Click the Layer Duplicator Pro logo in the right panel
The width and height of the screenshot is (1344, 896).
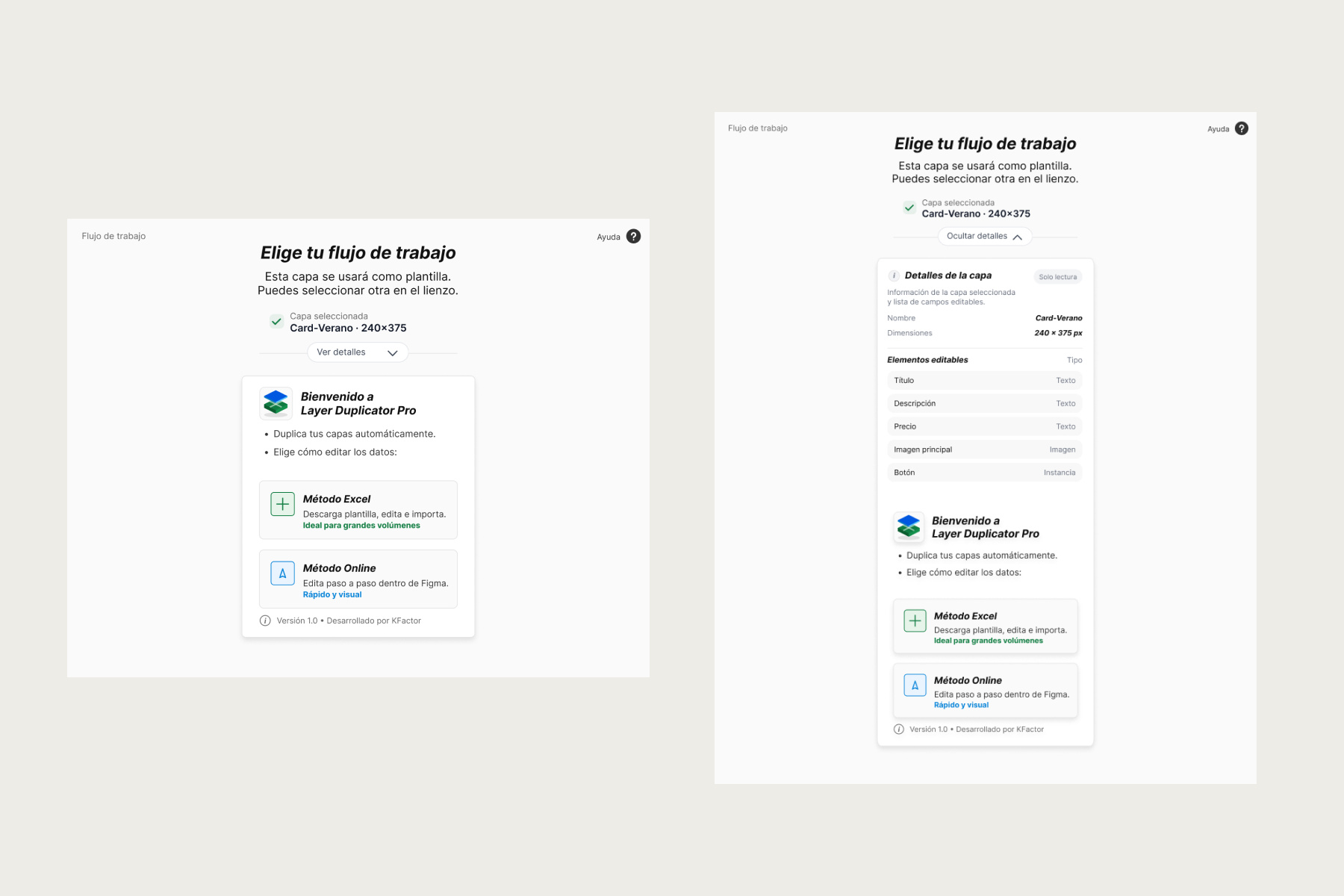[x=909, y=526]
